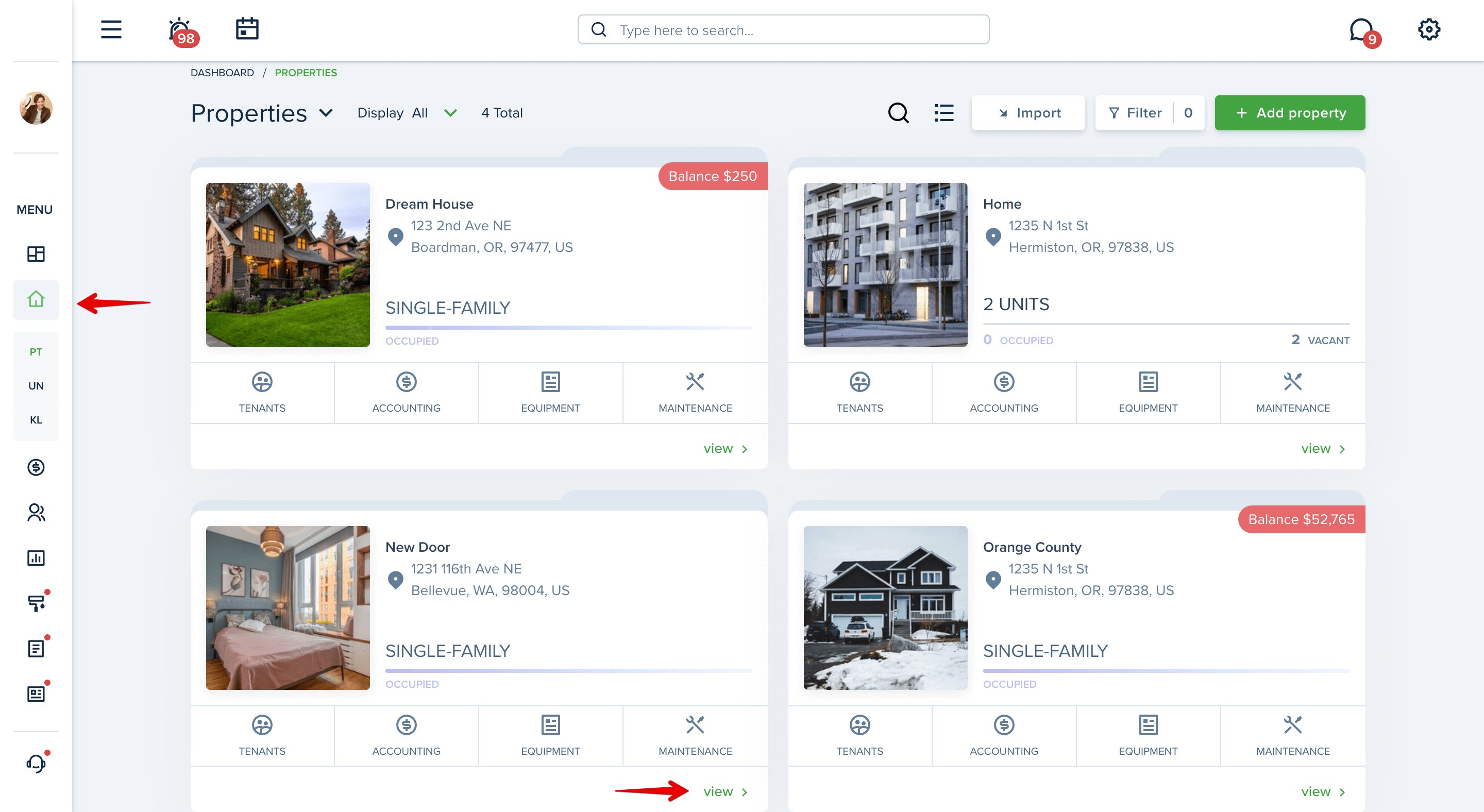View the Home property
The image size is (1484, 812).
[x=1323, y=449]
